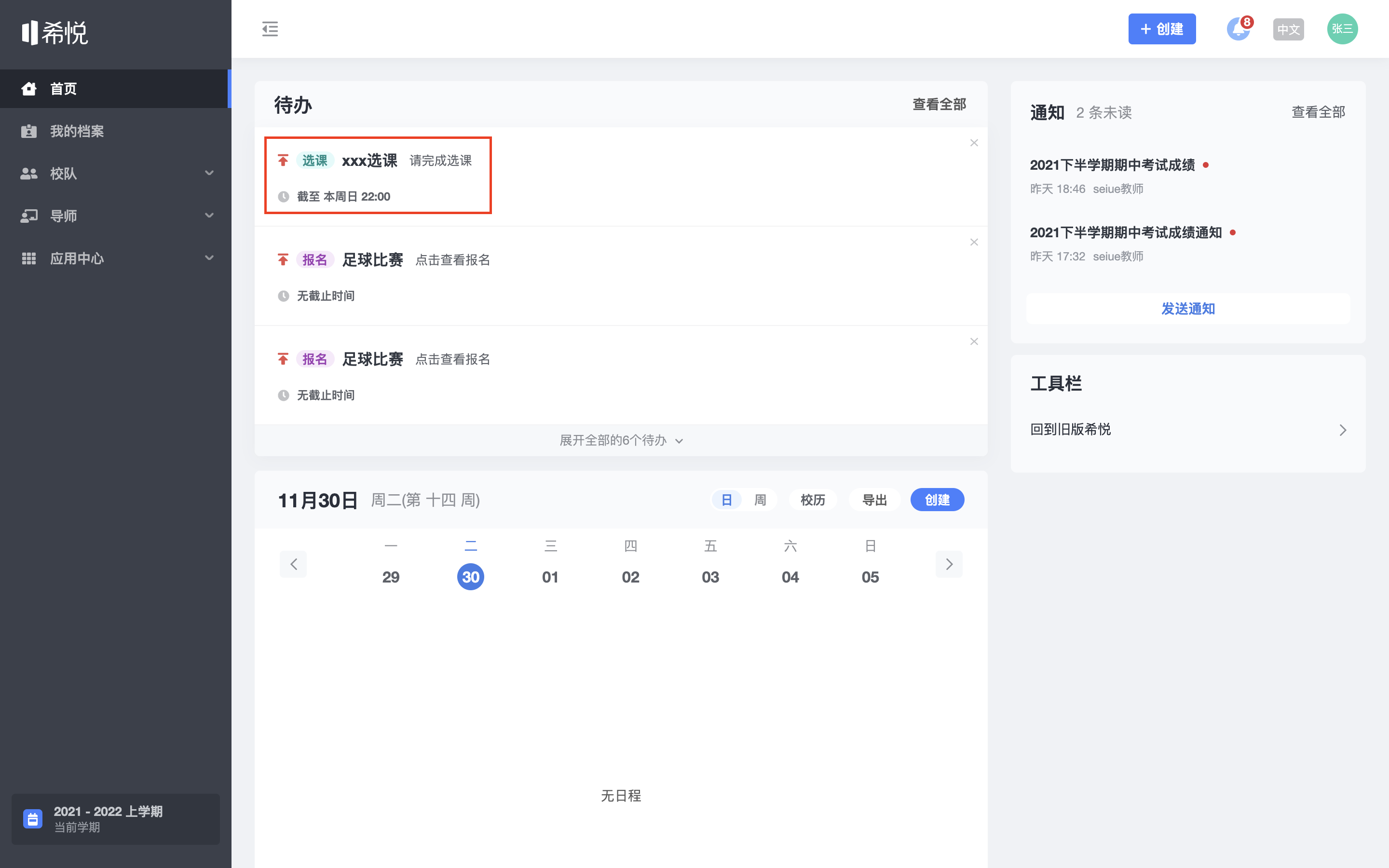Click the people icon beside 校队
Screen dimensions: 1389x868
tap(29, 174)
